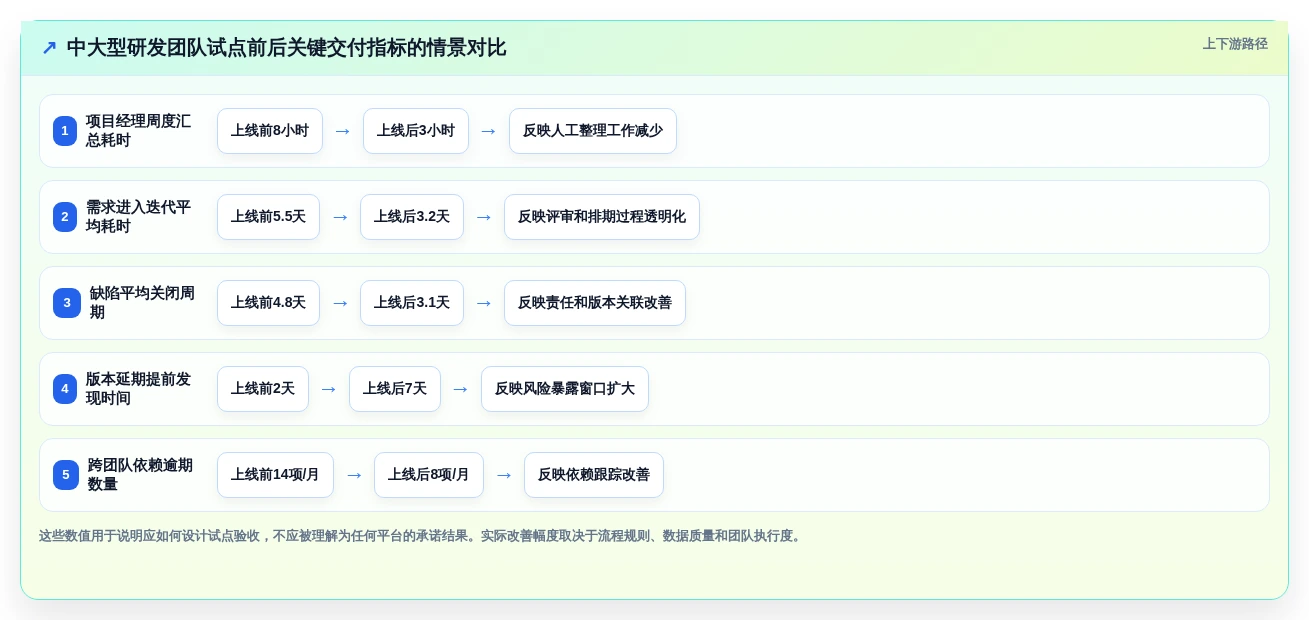Click the 上下游路径 label in header
Screen dimensions: 1309x620
point(1235,44)
